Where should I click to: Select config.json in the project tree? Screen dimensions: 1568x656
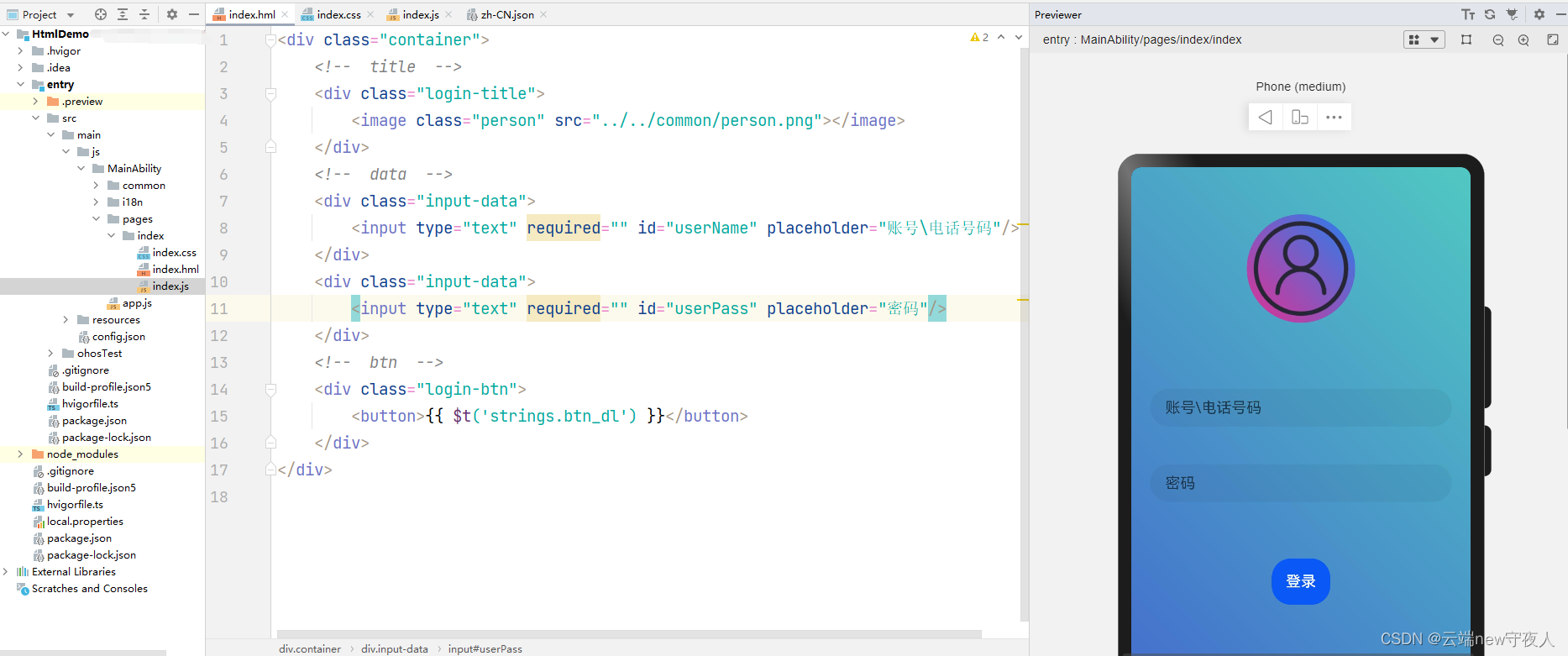tap(111, 336)
